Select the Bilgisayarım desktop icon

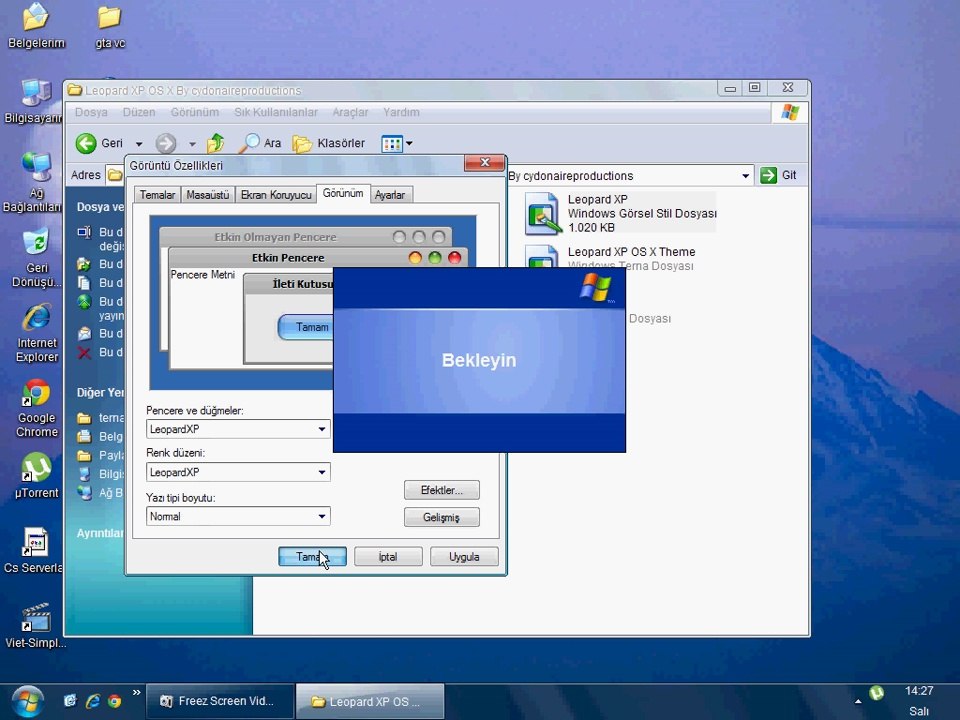point(34,101)
